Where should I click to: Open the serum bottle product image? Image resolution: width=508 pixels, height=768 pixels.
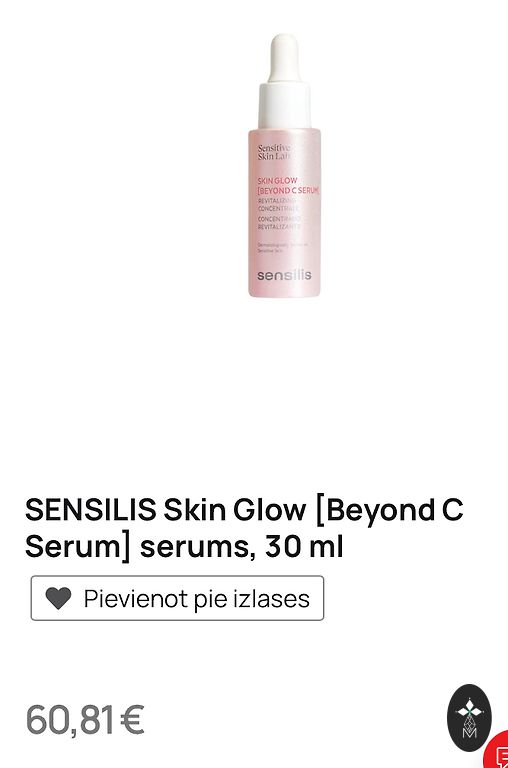(x=284, y=165)
